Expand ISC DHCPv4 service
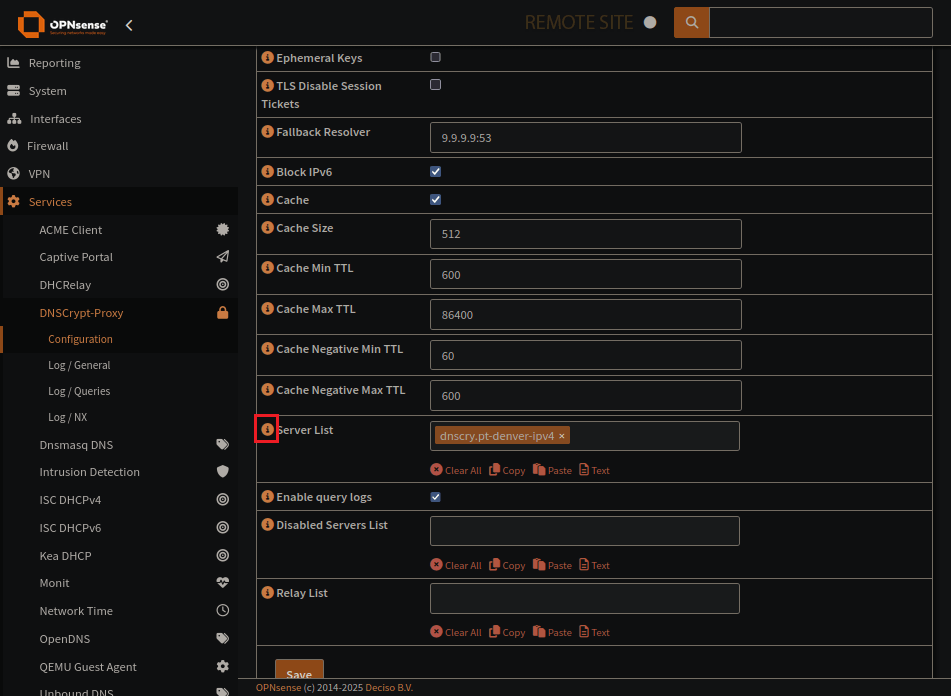The image size is (951, 696). pos(70,500)
